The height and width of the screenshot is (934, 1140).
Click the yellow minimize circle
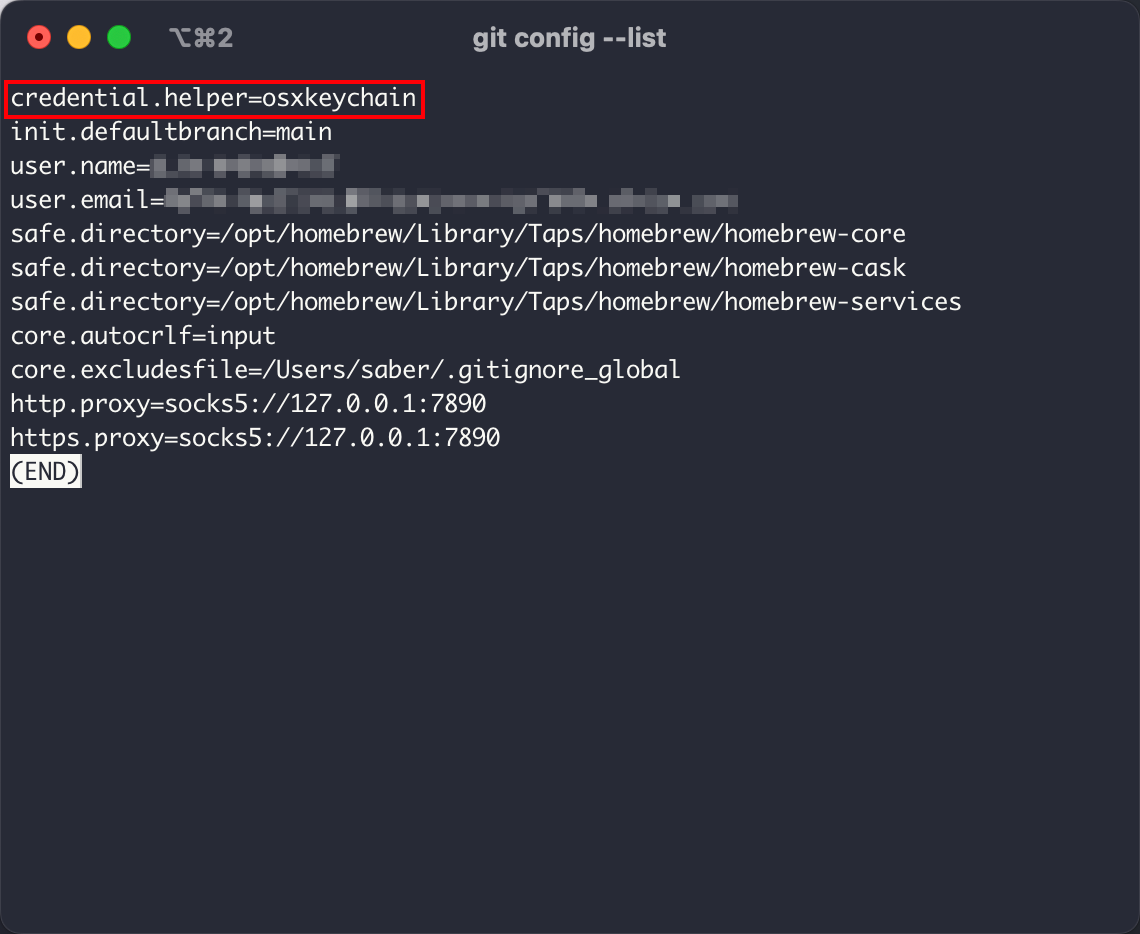[79, 36]
